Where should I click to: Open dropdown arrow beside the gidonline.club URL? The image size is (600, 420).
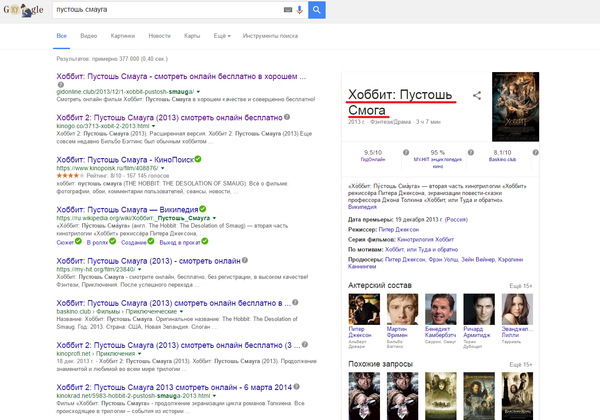click(198, 91)
